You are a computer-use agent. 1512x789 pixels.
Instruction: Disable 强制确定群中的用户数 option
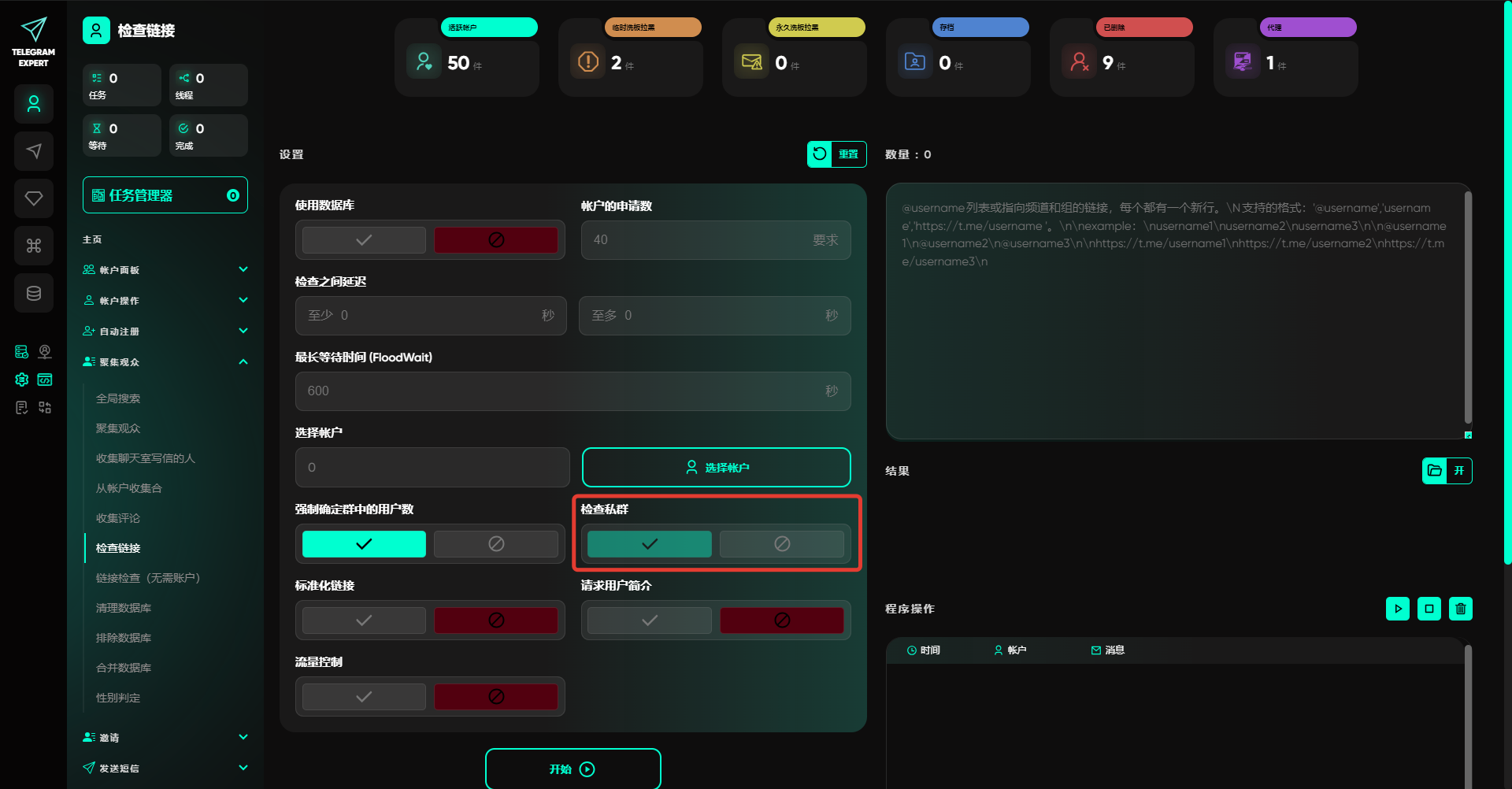coord(496,544)
